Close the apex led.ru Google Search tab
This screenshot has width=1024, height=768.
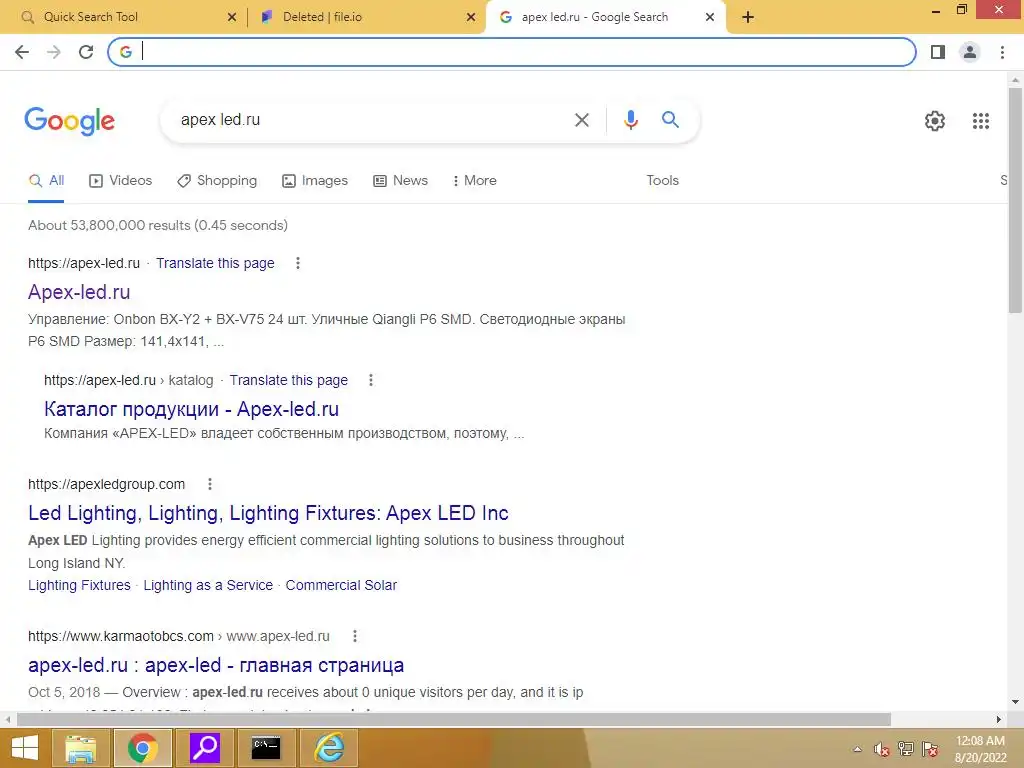pyautogui.click(x=710, y=17)
